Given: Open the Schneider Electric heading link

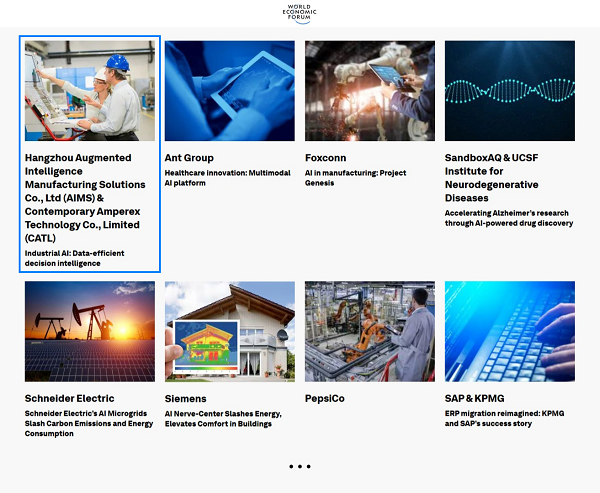Looking at the screenshot, I should click(70, 398).
